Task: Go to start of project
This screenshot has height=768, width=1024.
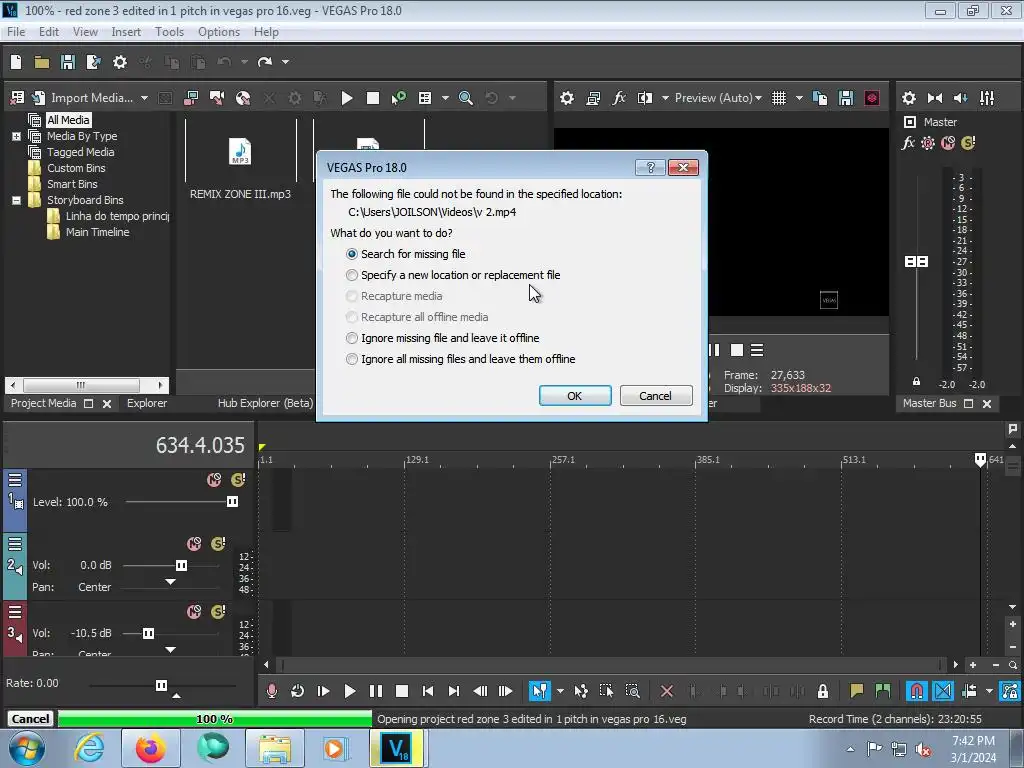Action: point(428,691)
